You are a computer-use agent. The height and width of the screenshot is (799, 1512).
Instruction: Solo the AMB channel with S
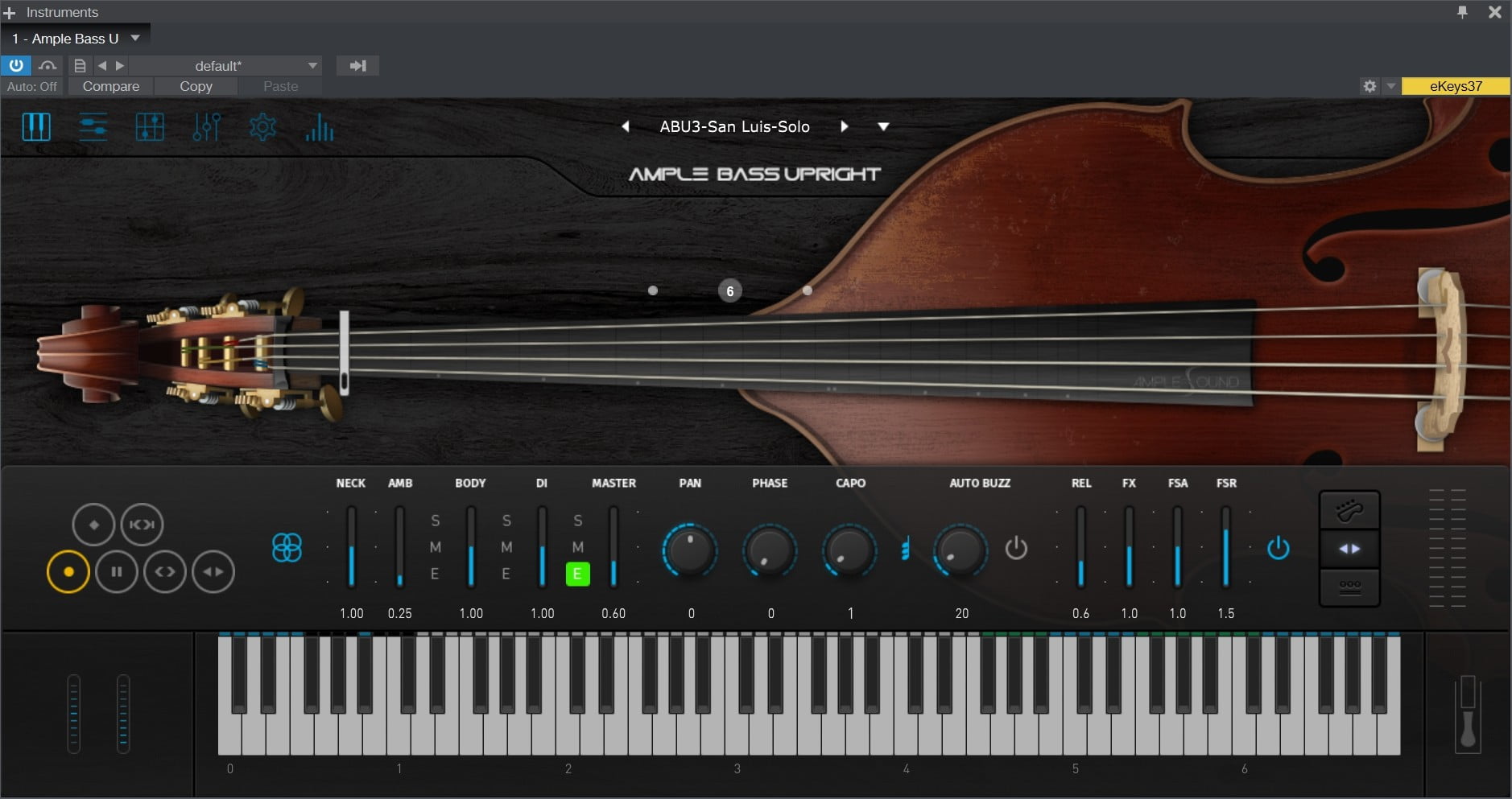(x=436, y=521)
